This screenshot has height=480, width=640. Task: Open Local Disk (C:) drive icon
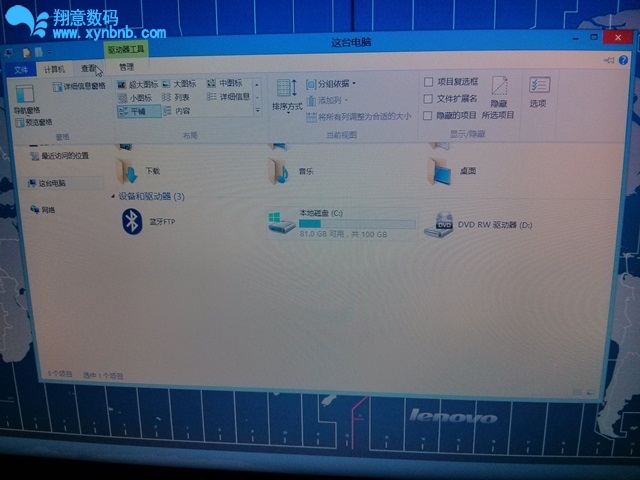pyautogui.click(x=282, y=222)
